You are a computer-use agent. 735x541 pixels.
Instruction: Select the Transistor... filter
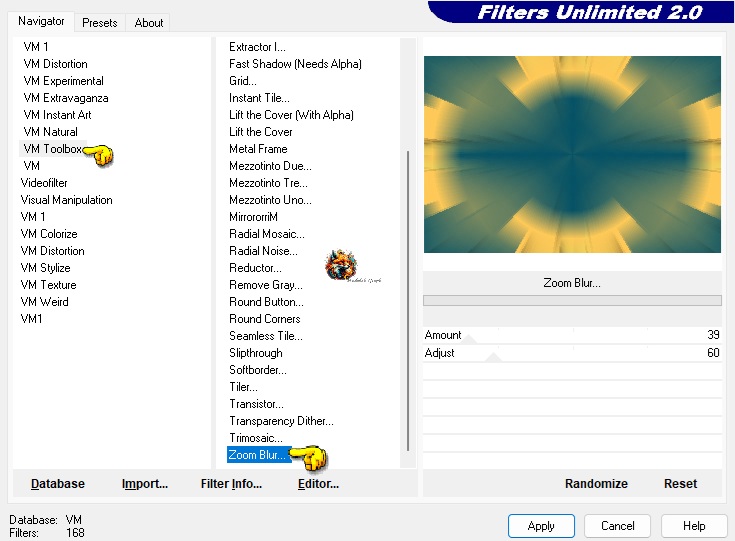(256, 404)
